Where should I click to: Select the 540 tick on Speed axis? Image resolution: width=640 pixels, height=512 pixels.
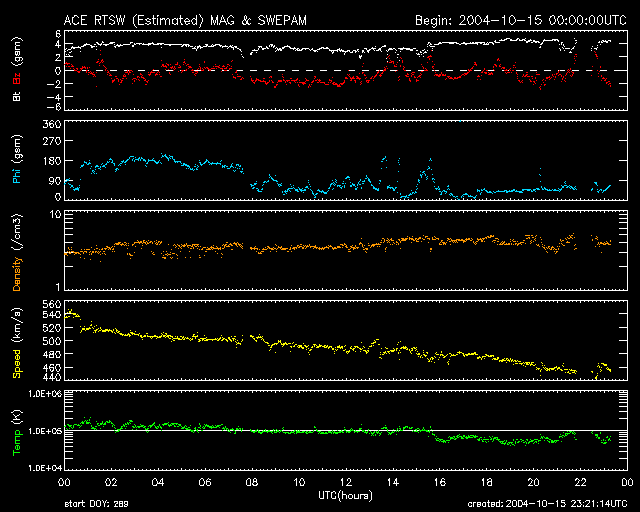(52, 315)
